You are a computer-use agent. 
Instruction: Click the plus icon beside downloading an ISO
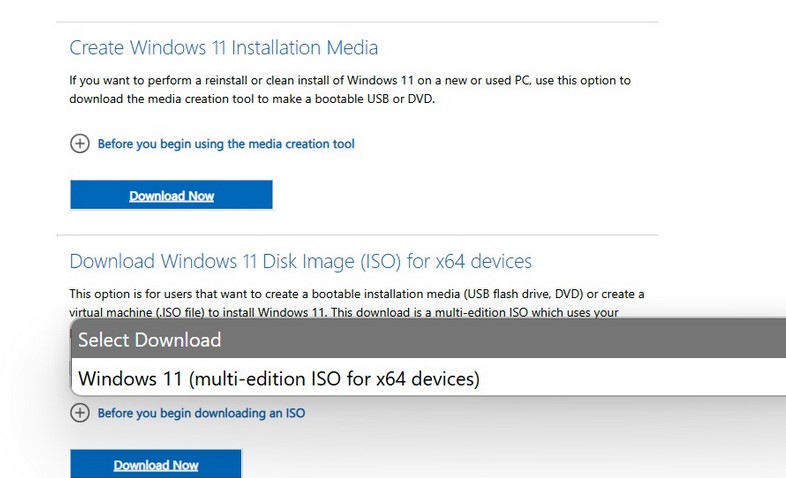[x=80, y=413]
